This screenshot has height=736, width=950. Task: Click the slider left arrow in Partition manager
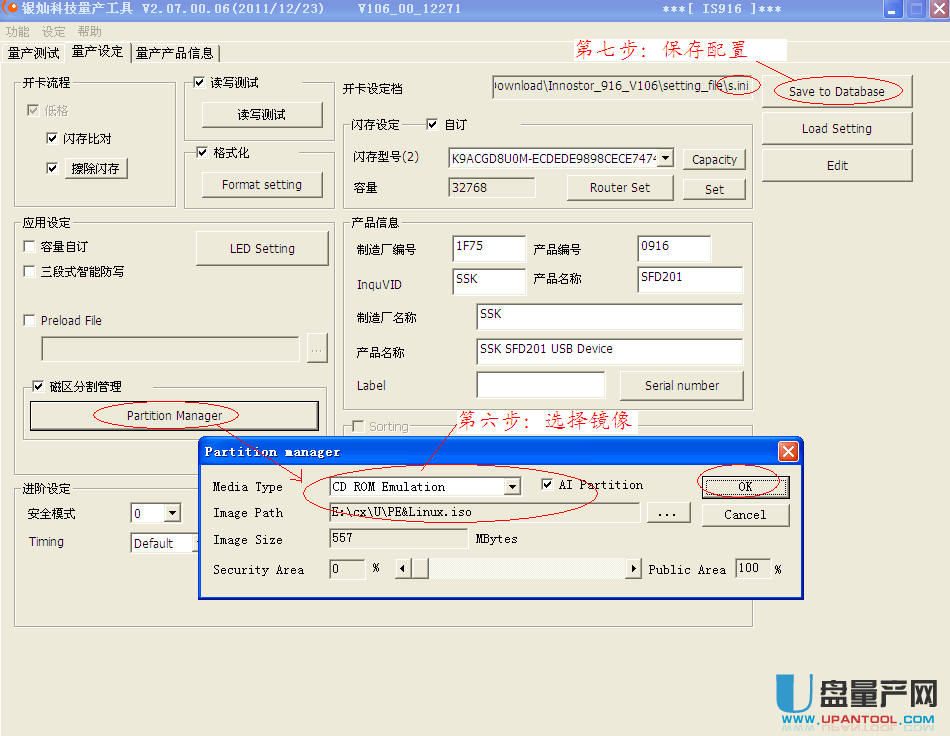[403, 569]
